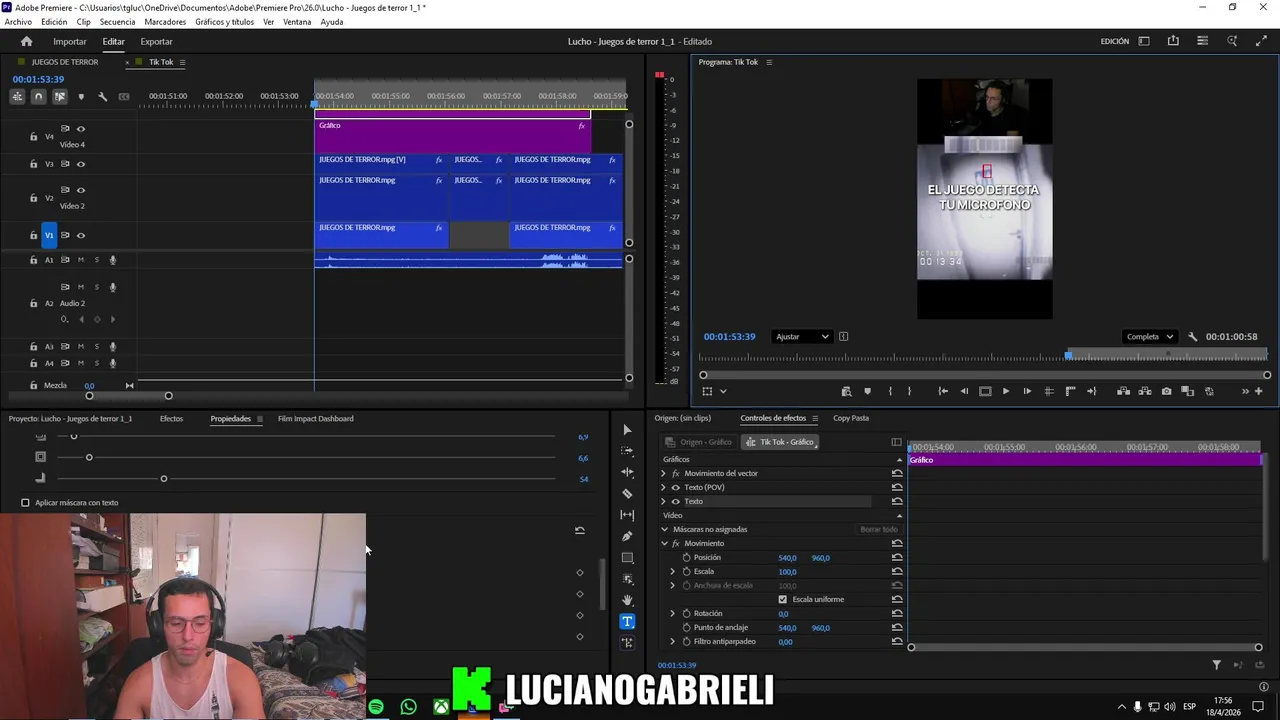
Task: Click Lift button in Program monitor
Action: [1123, 391]
